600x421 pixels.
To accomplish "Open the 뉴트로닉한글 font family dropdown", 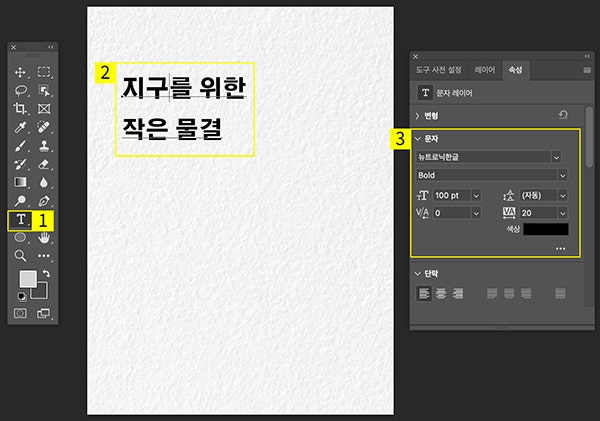I will pos(556,157).
